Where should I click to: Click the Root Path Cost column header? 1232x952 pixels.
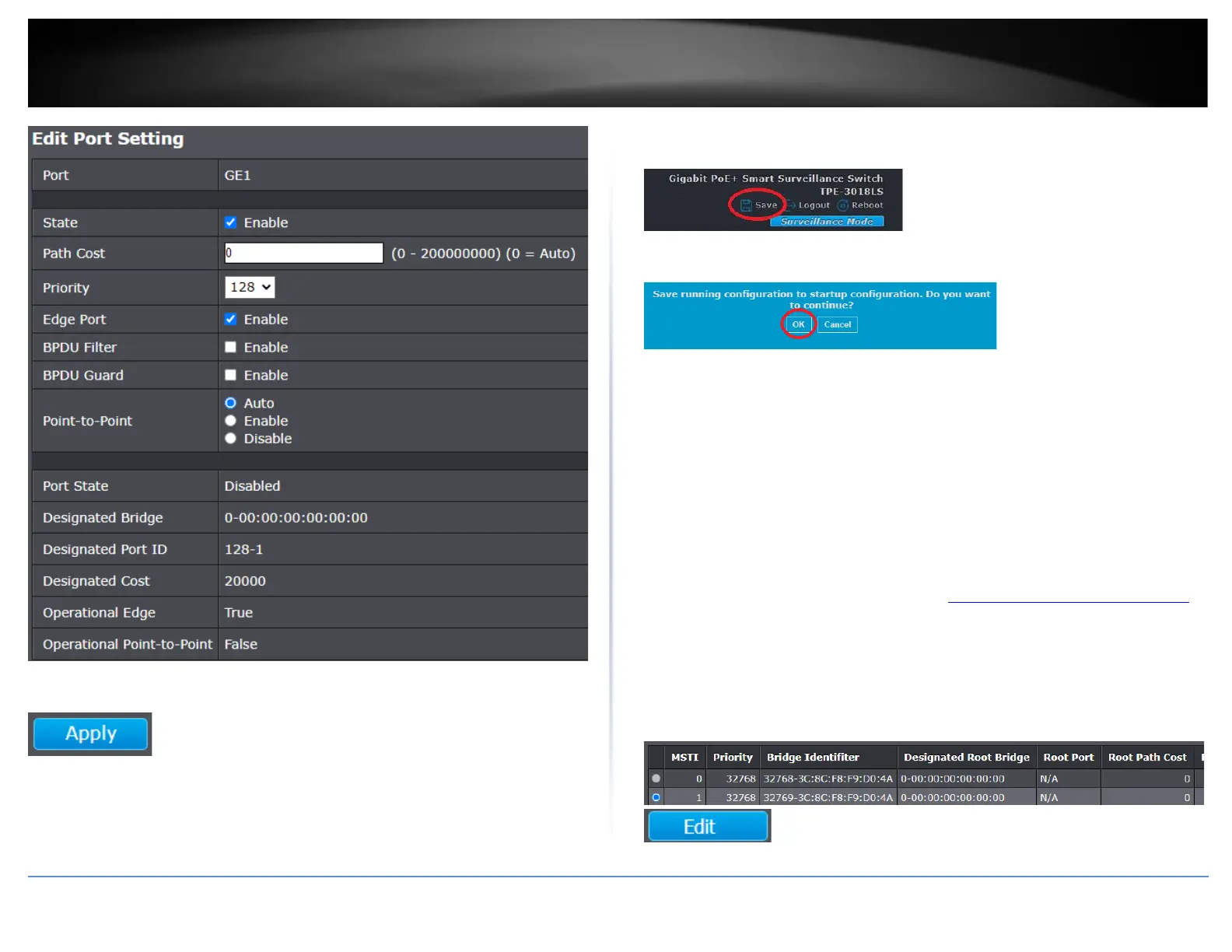coord(1147,757)
